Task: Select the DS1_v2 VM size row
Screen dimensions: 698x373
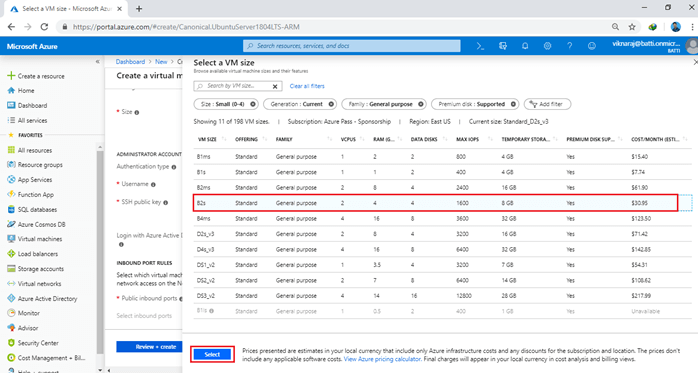Action: (x=442, y=265)
